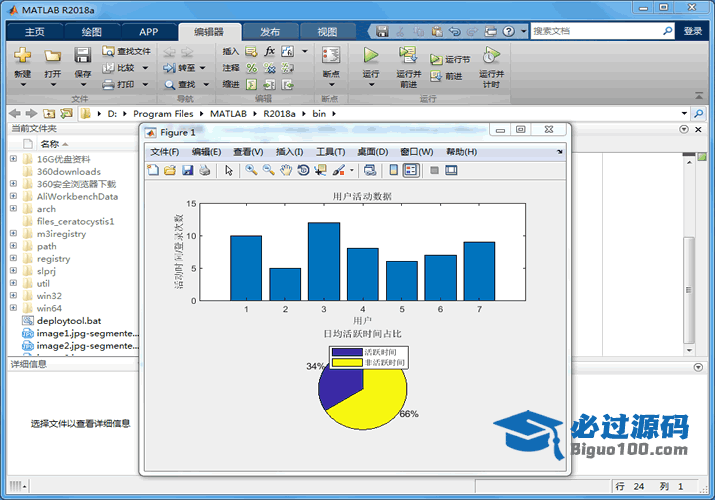
Task: Click Figure 1 print icon
Action: (x=205, y=170)
